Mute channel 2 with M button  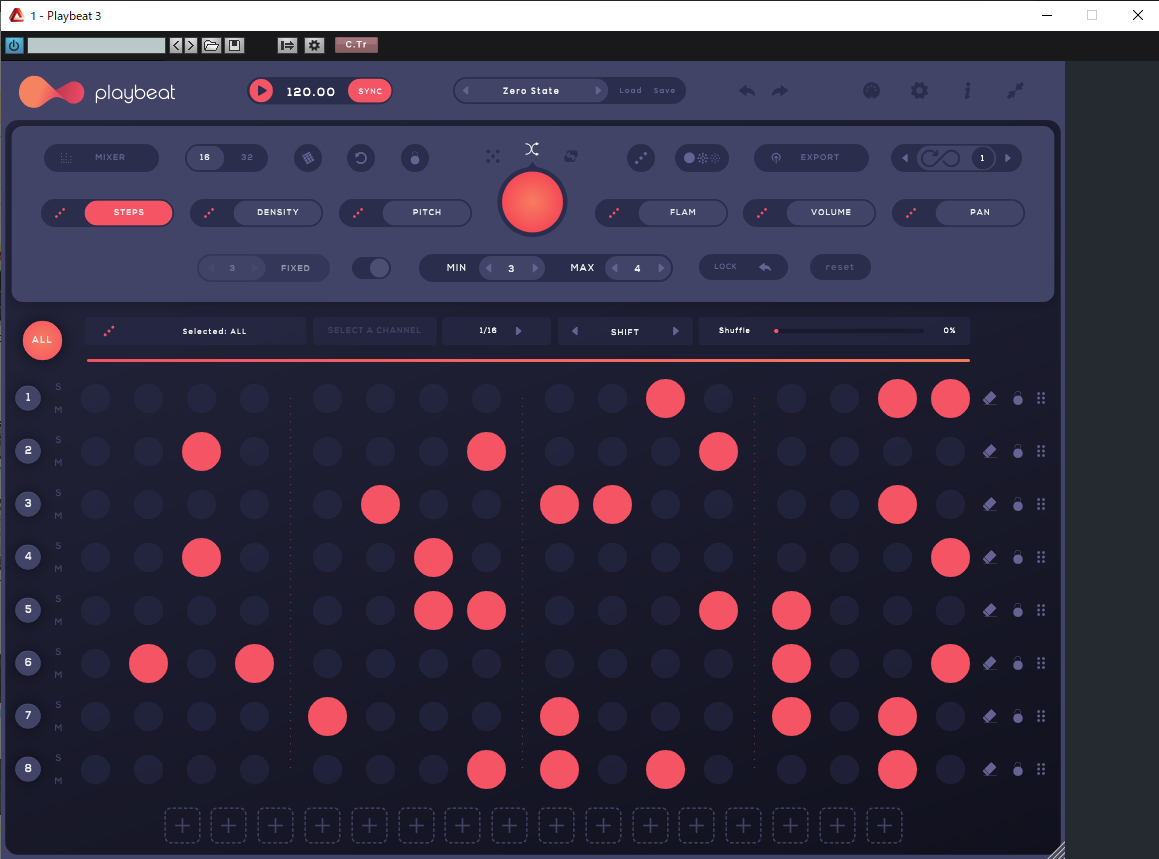tap(58, 463)
